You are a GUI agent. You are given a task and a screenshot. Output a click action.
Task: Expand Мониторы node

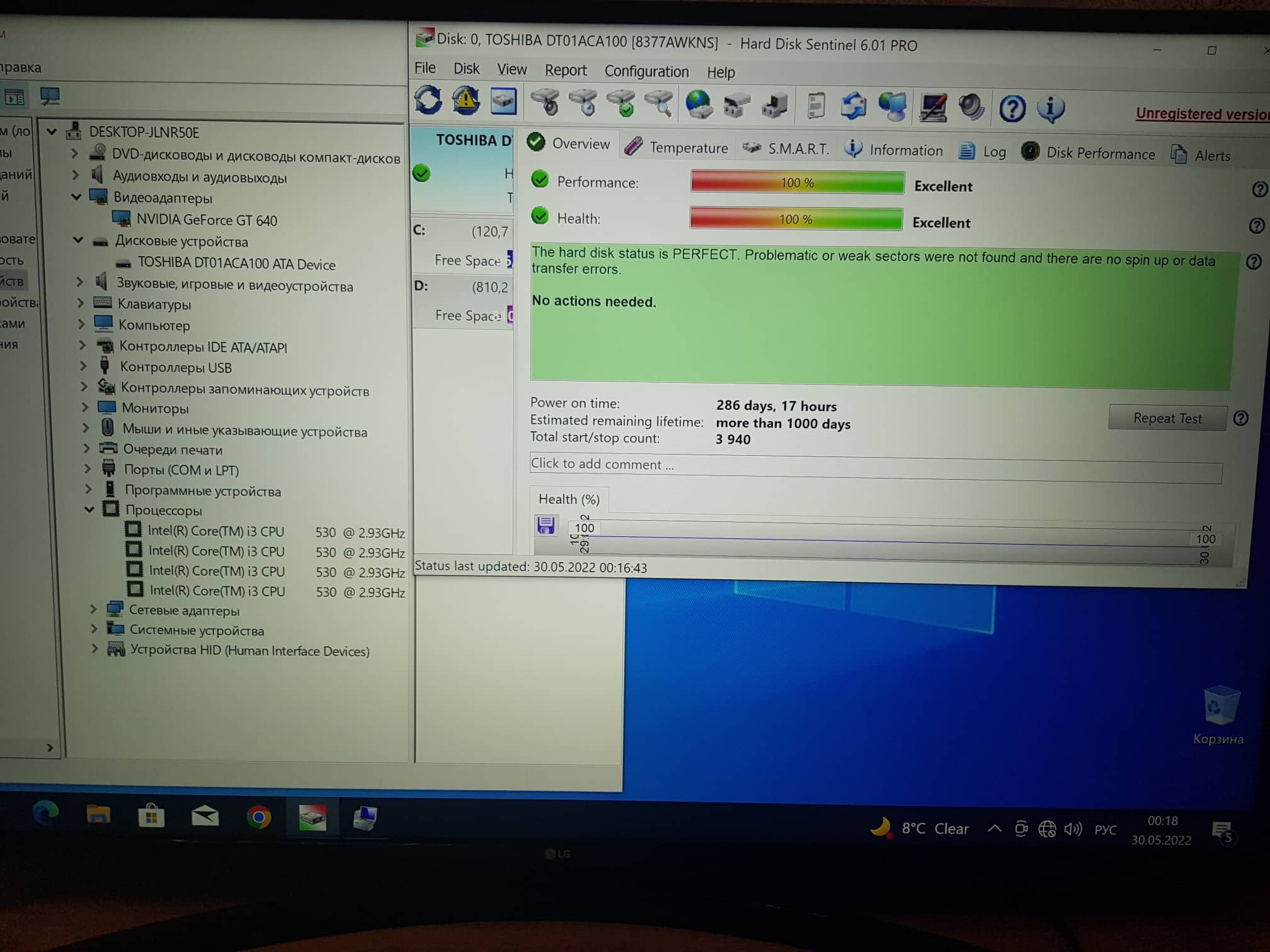pyautogui.click(x=85, y=407)
